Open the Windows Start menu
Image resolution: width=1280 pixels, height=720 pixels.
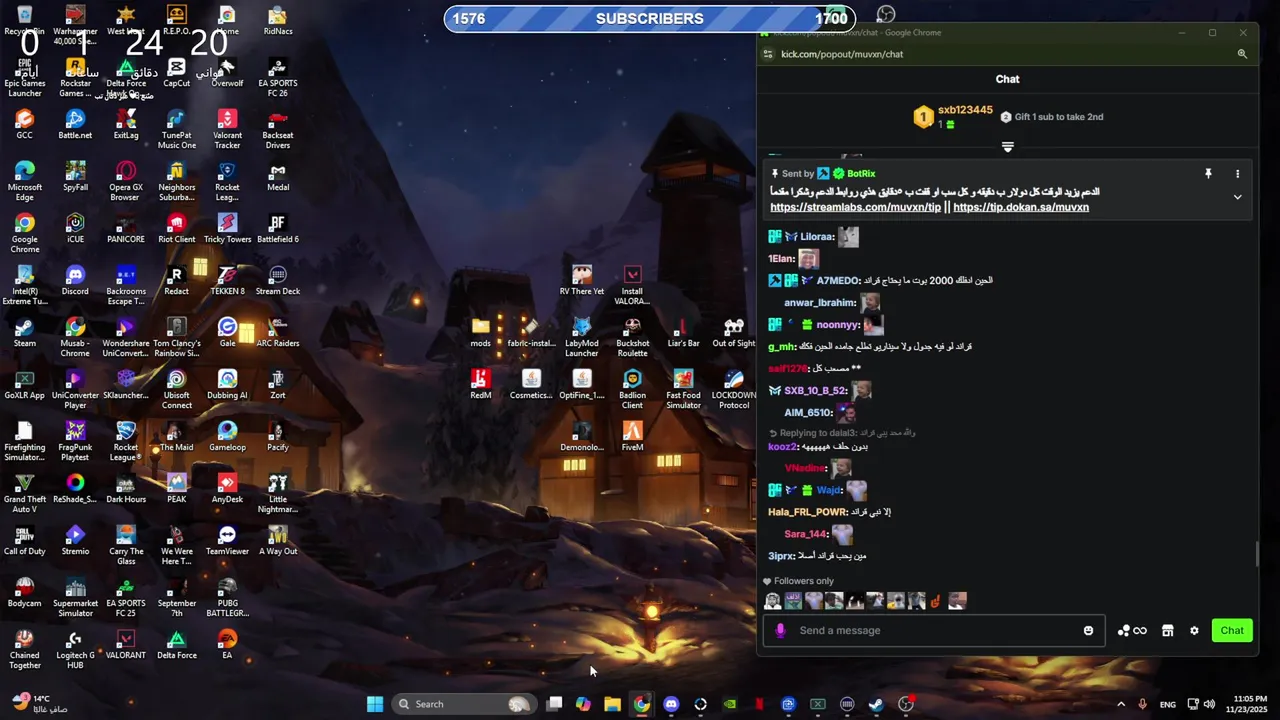375,704
